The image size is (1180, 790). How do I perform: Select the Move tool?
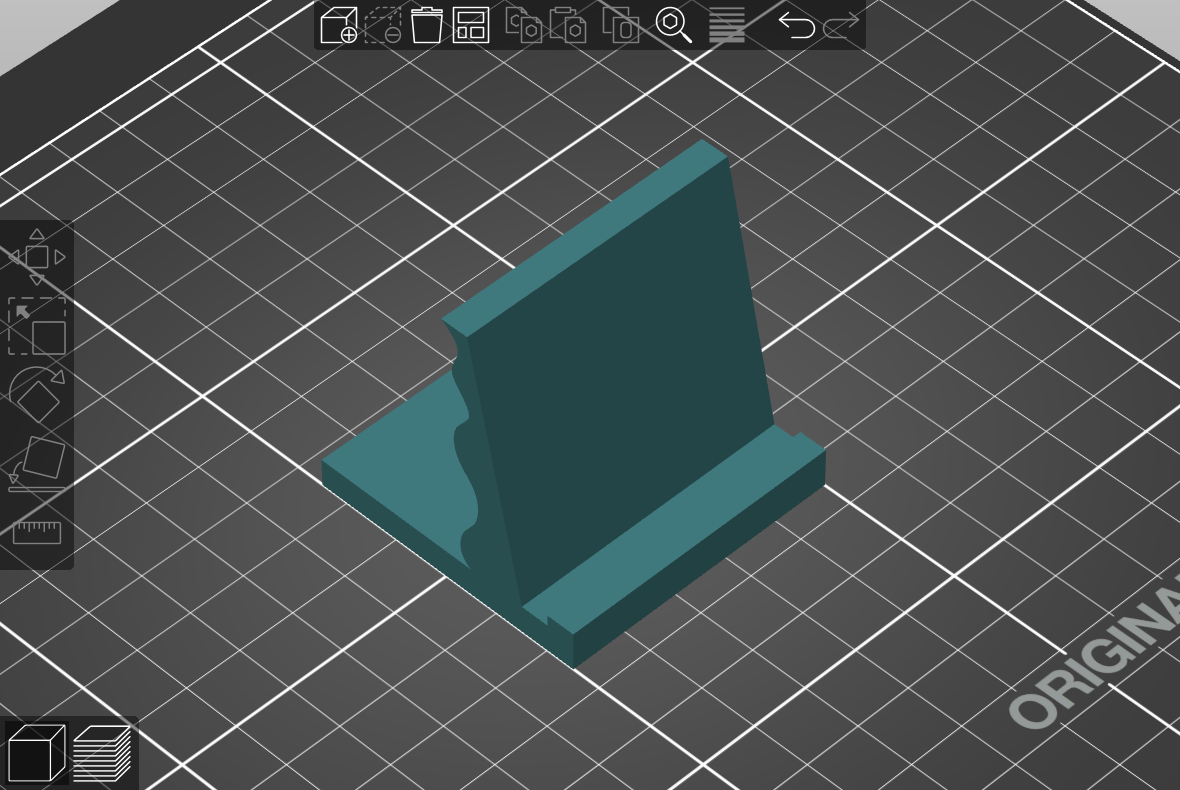[x=37, y=257]
